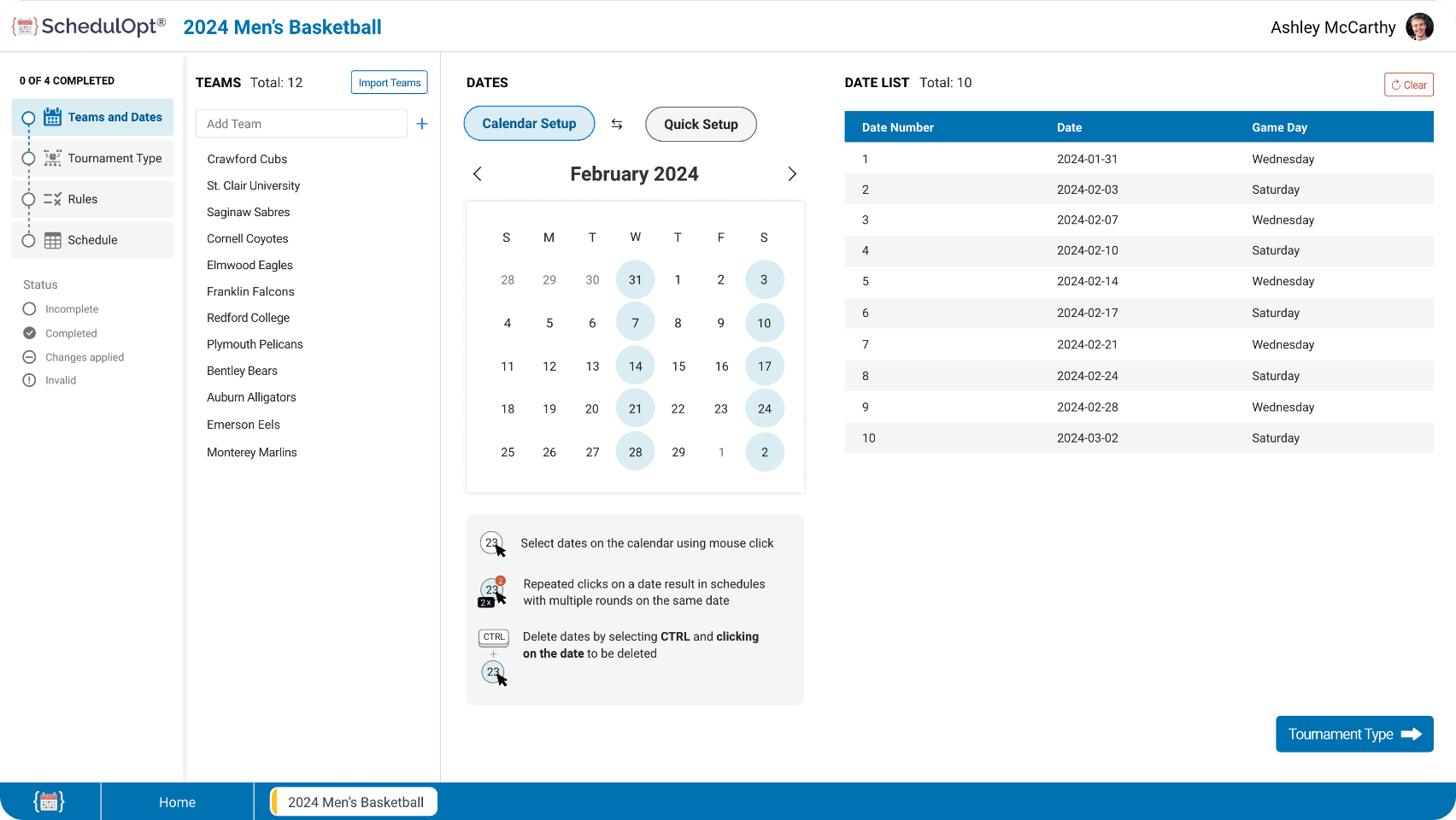The height and width of the screenshot is (820, 1456).
Task: Toggle February 21 on the calendar
Action: (635, 408)
